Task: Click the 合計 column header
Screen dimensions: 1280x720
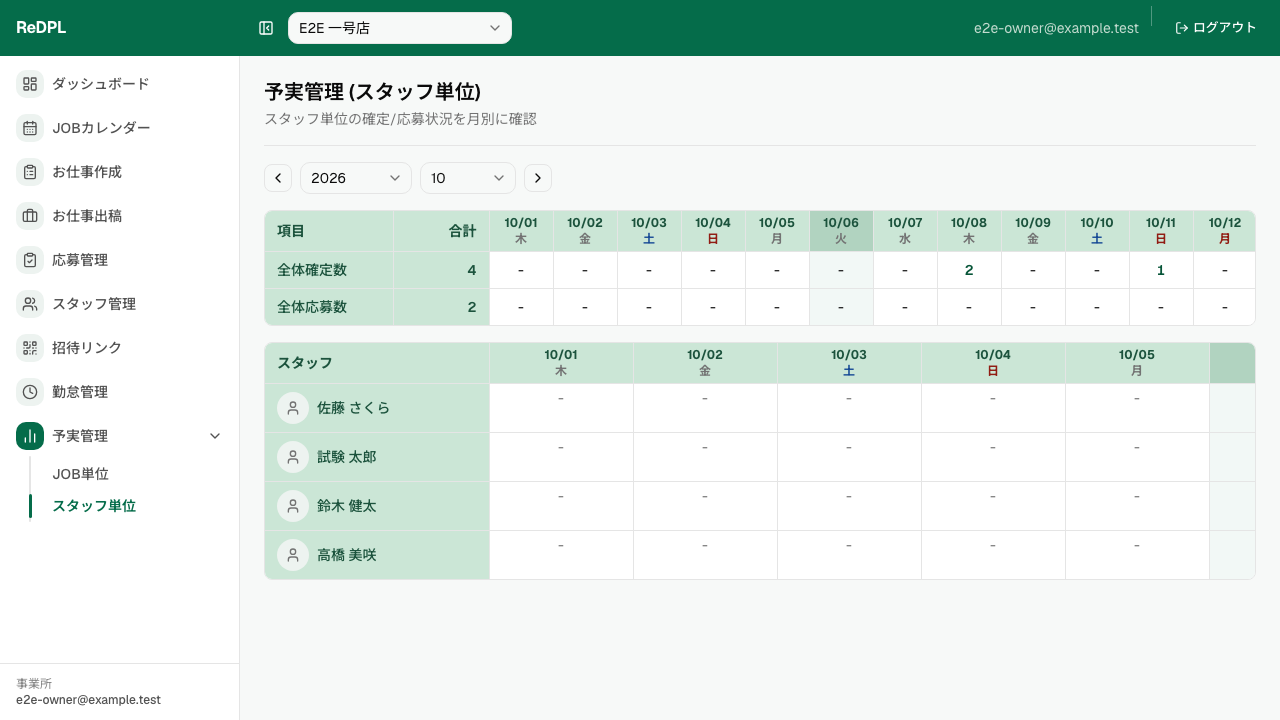Action: [441, 231]
